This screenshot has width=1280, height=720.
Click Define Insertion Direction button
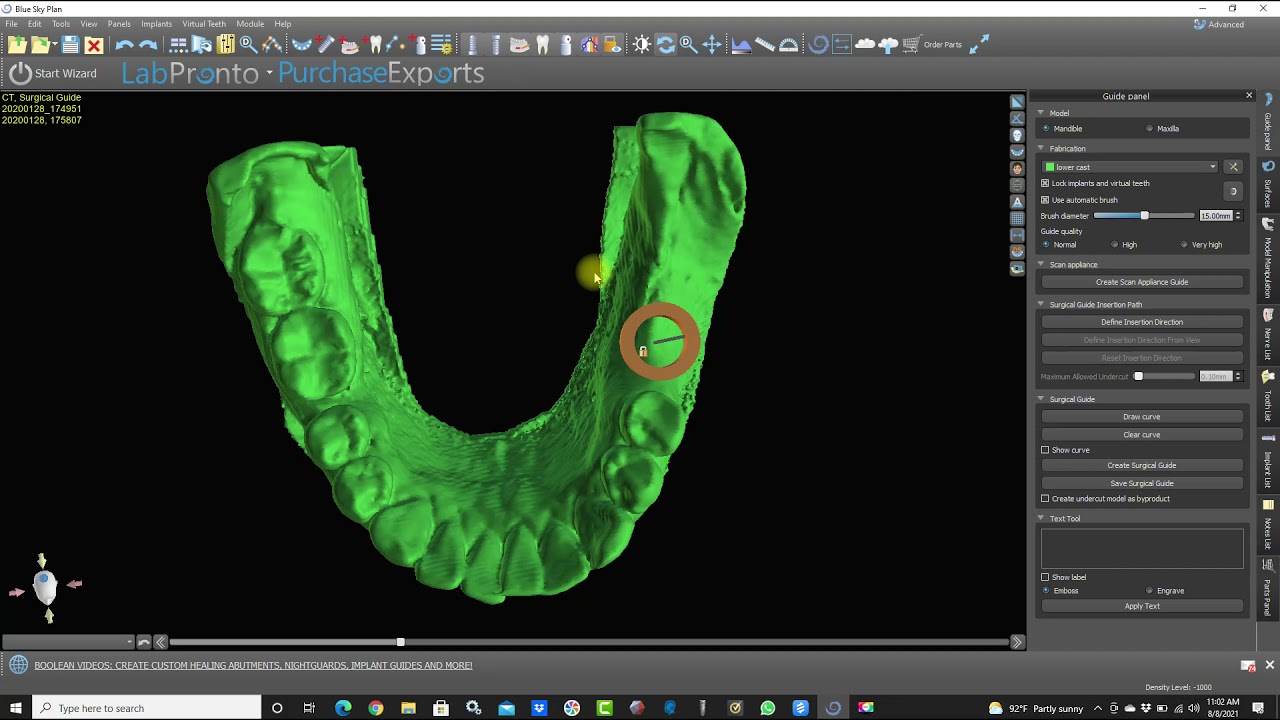pyautogui.click(x=1142, y=322)
